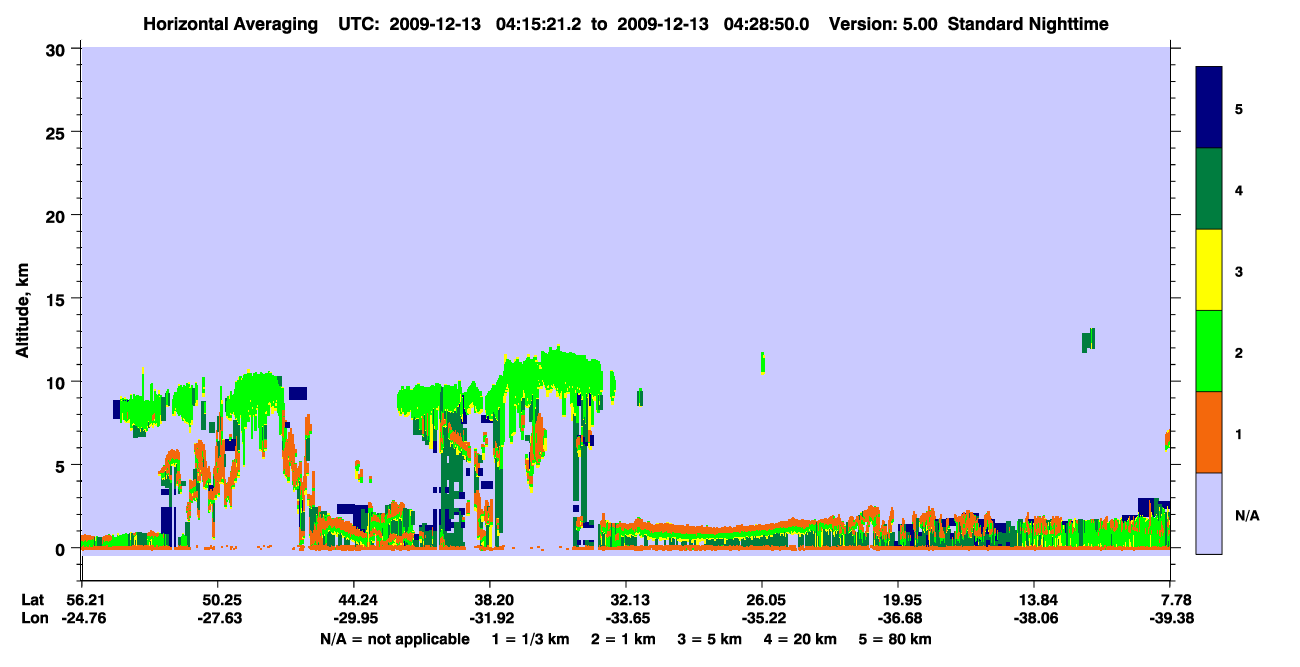Click the "Lat" row label
The image size is (1300, 667).
point(32,600)
